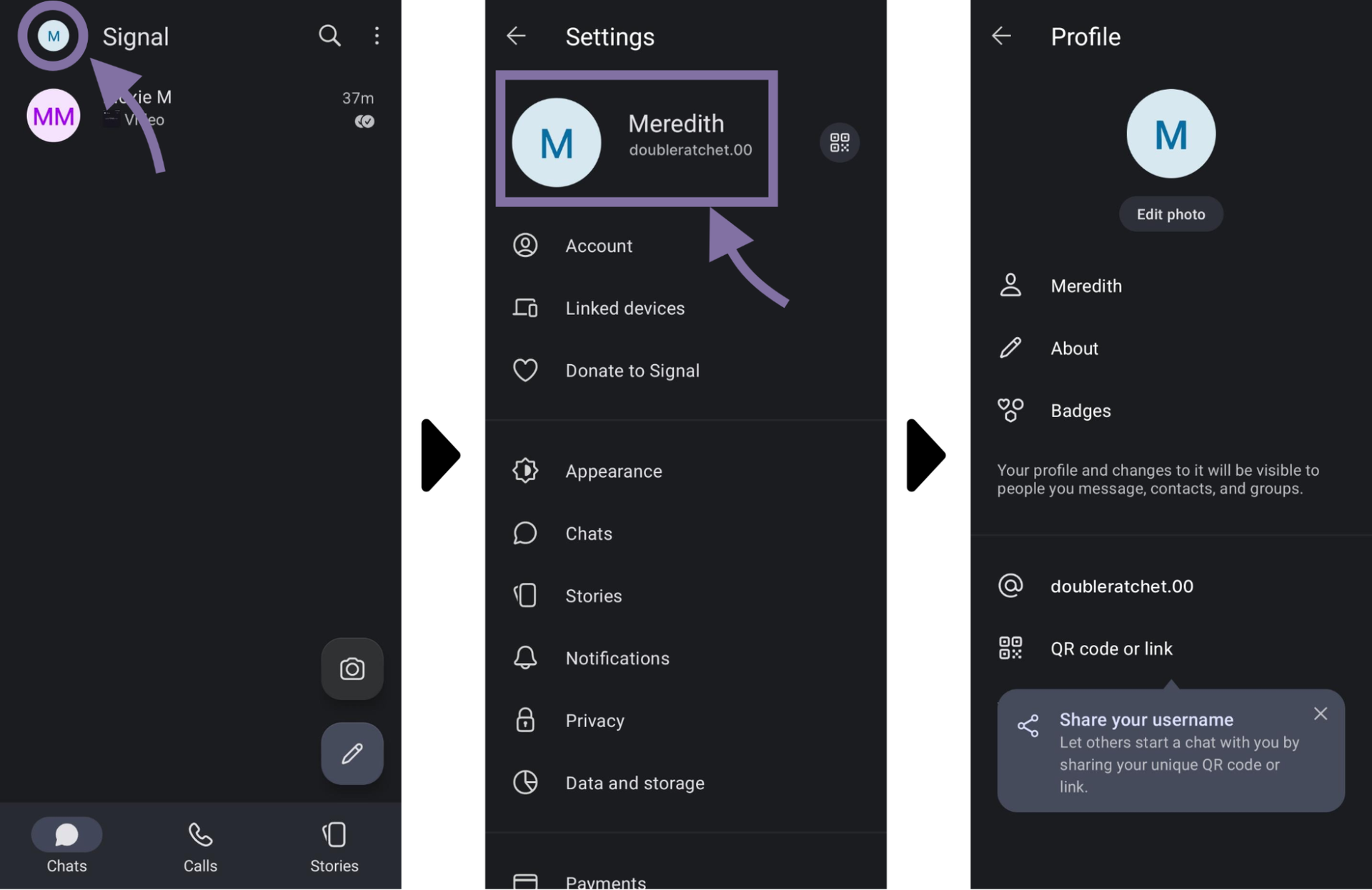Viewport: 1372px width, 890px height.
Task: Go back from the Settings screen
Action: coord(516,36)
